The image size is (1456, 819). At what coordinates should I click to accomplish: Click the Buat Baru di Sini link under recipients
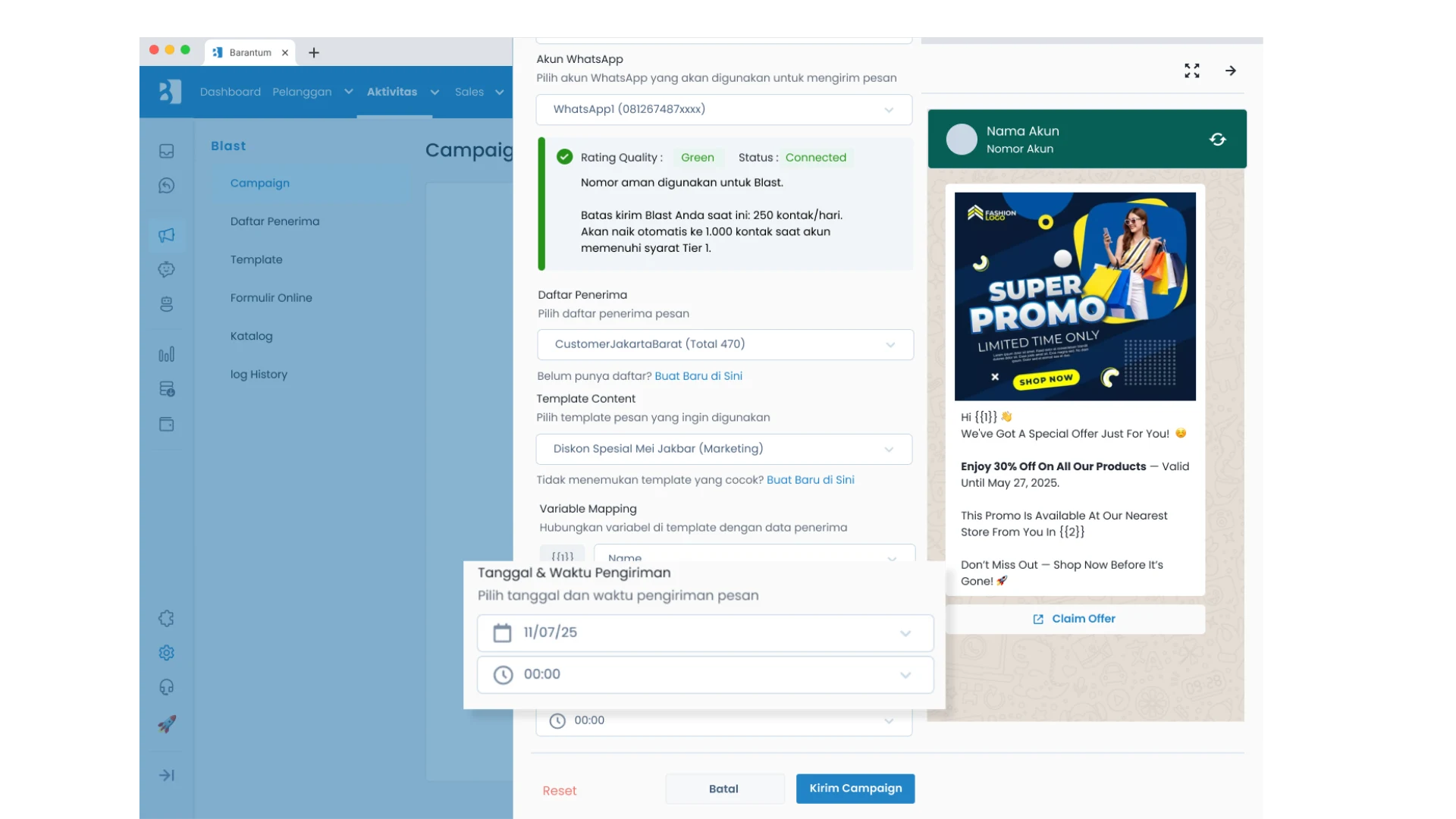[698, 375]
